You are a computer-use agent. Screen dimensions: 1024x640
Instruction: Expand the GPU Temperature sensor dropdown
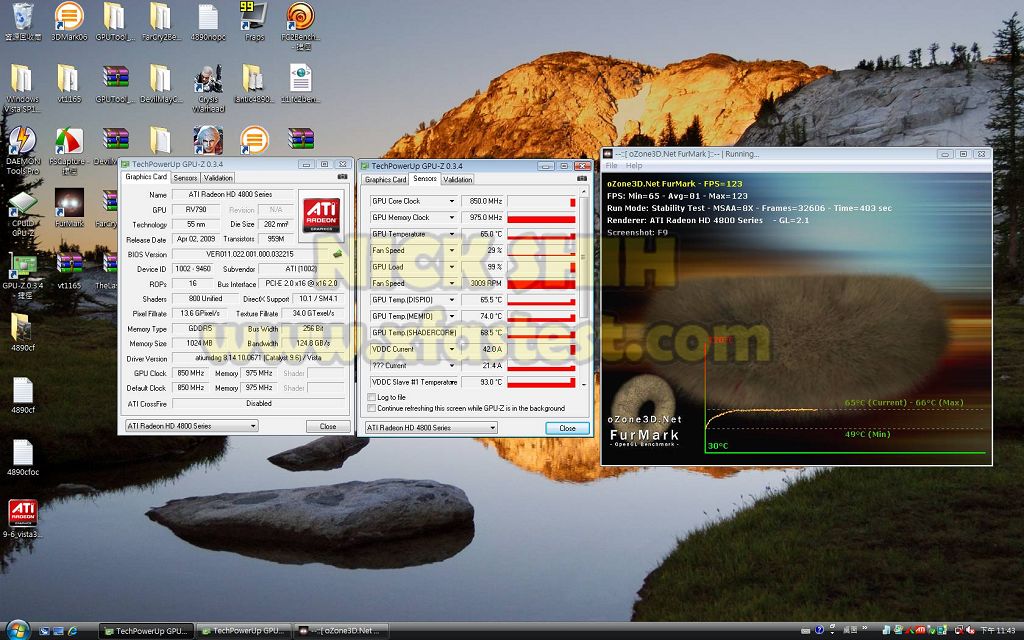click(452, 234)
